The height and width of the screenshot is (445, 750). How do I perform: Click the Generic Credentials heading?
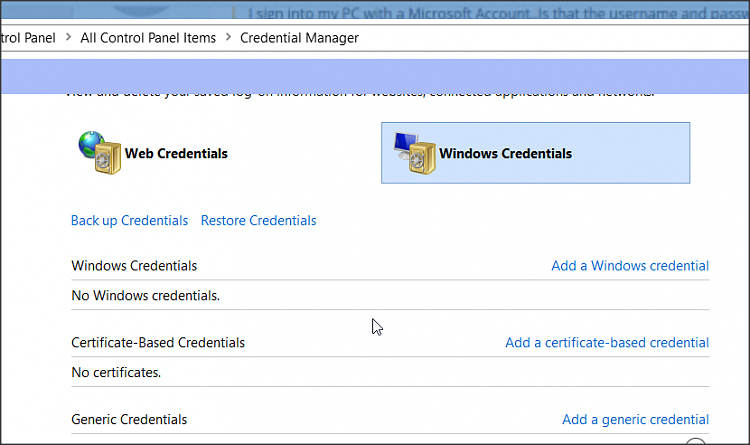pyautogui.click(x=129, y=420)
